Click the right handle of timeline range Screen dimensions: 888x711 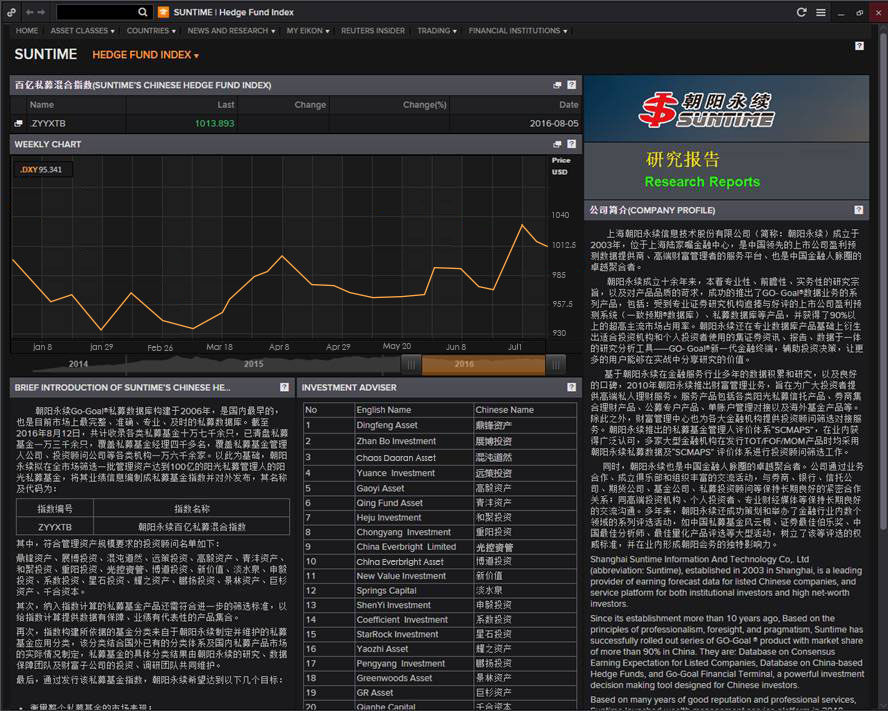pos(556,364)
